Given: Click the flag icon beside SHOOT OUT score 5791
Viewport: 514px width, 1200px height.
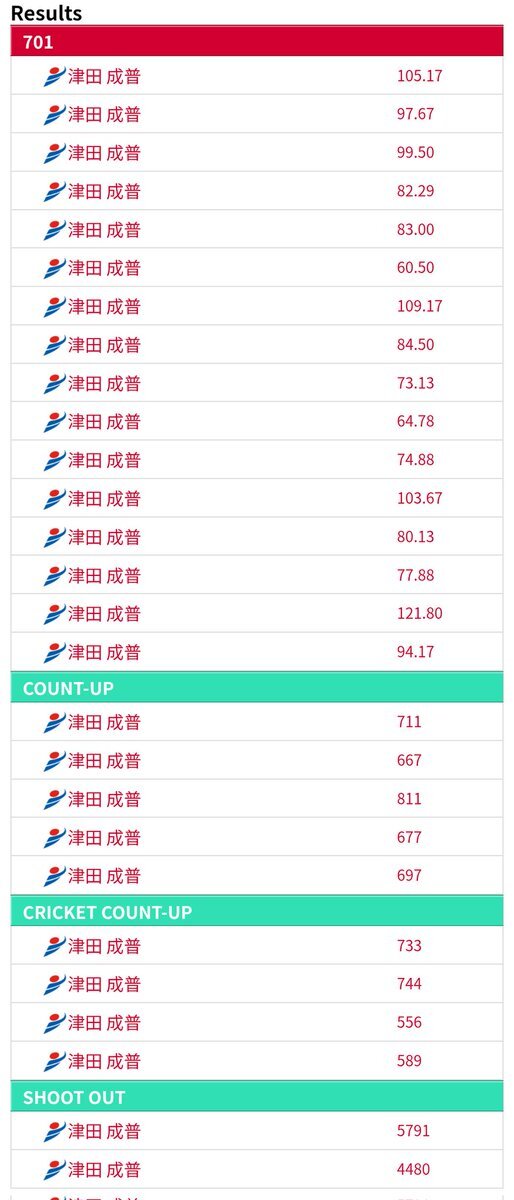Looking at the screenshot, I should click(x=54, y=1132).
